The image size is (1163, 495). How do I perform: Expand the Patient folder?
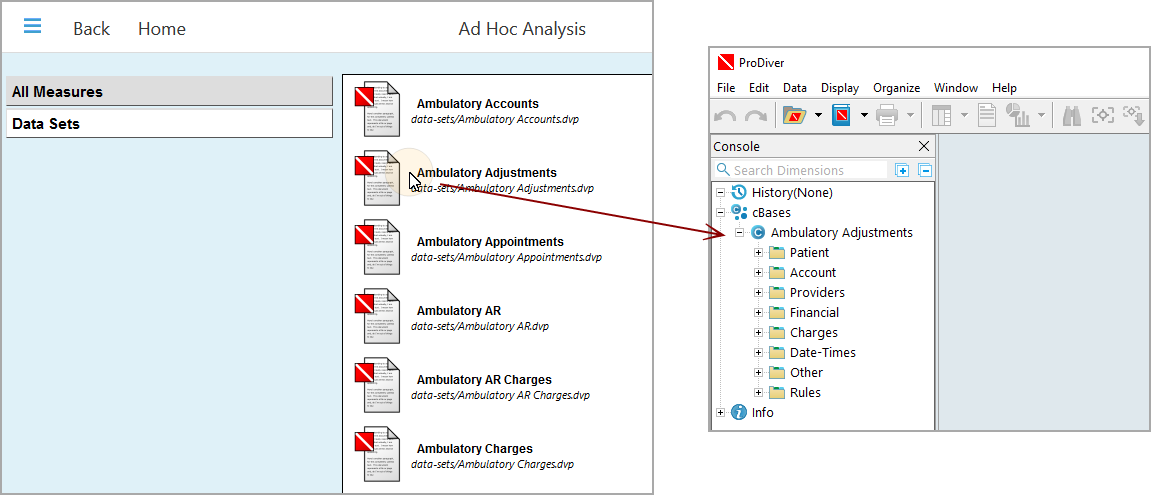[758, 252]
